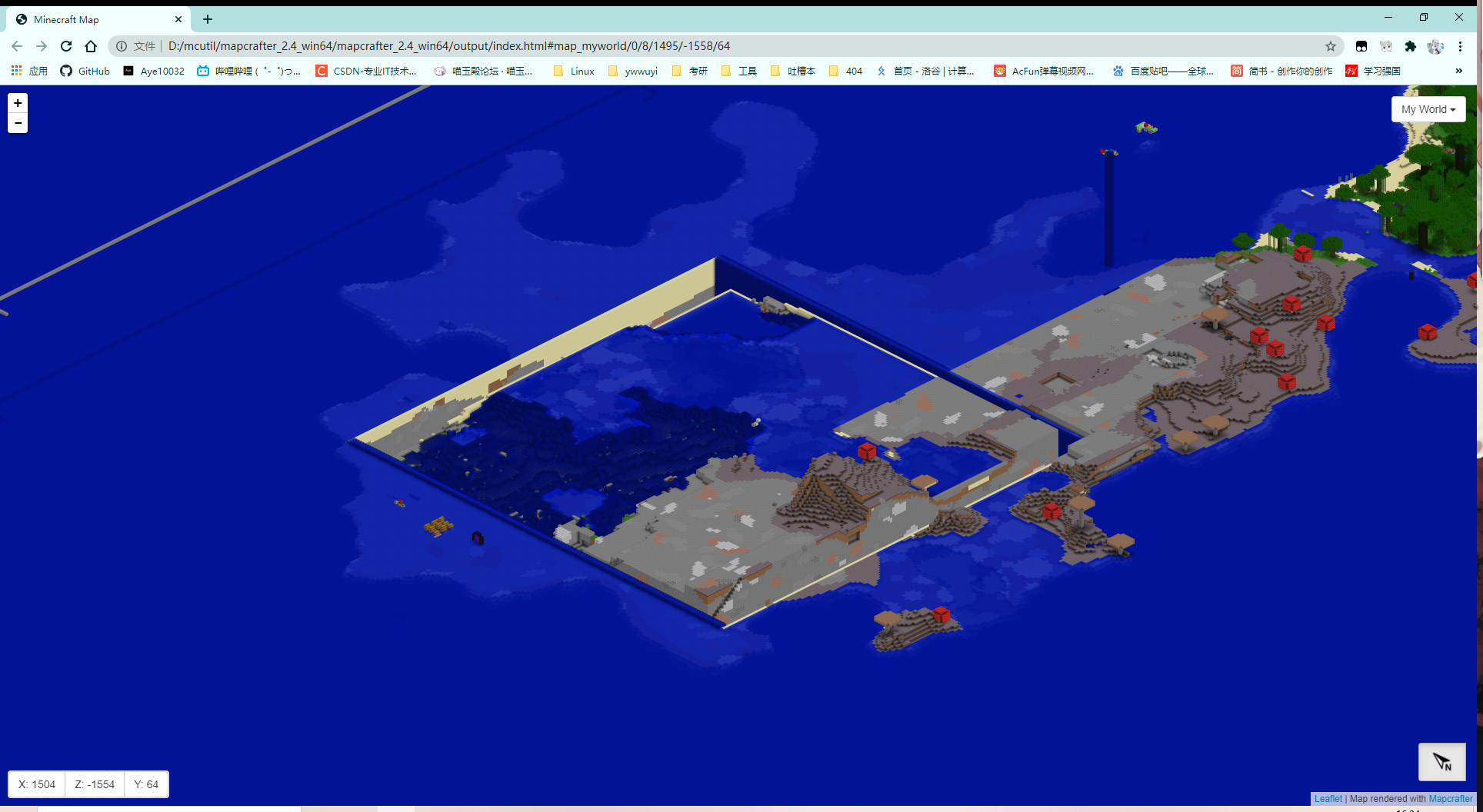Open a new browser tab
1483x812 pixels.
208,19
